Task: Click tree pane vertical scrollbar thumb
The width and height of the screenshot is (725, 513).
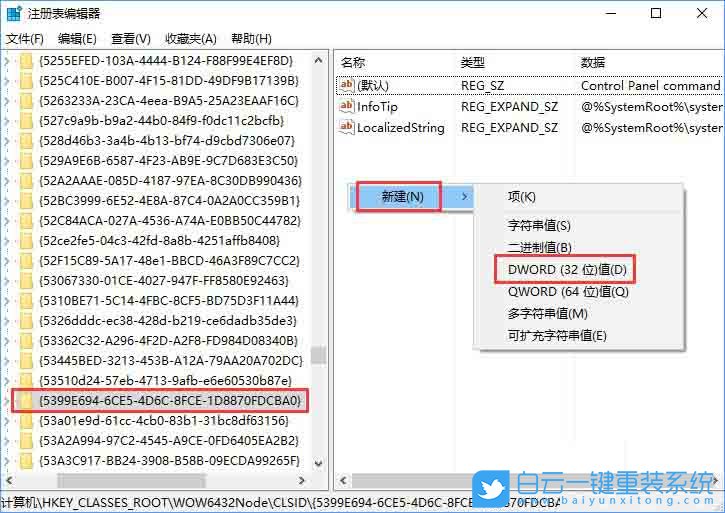Action: pyautogui.click(x=318, y=355)
